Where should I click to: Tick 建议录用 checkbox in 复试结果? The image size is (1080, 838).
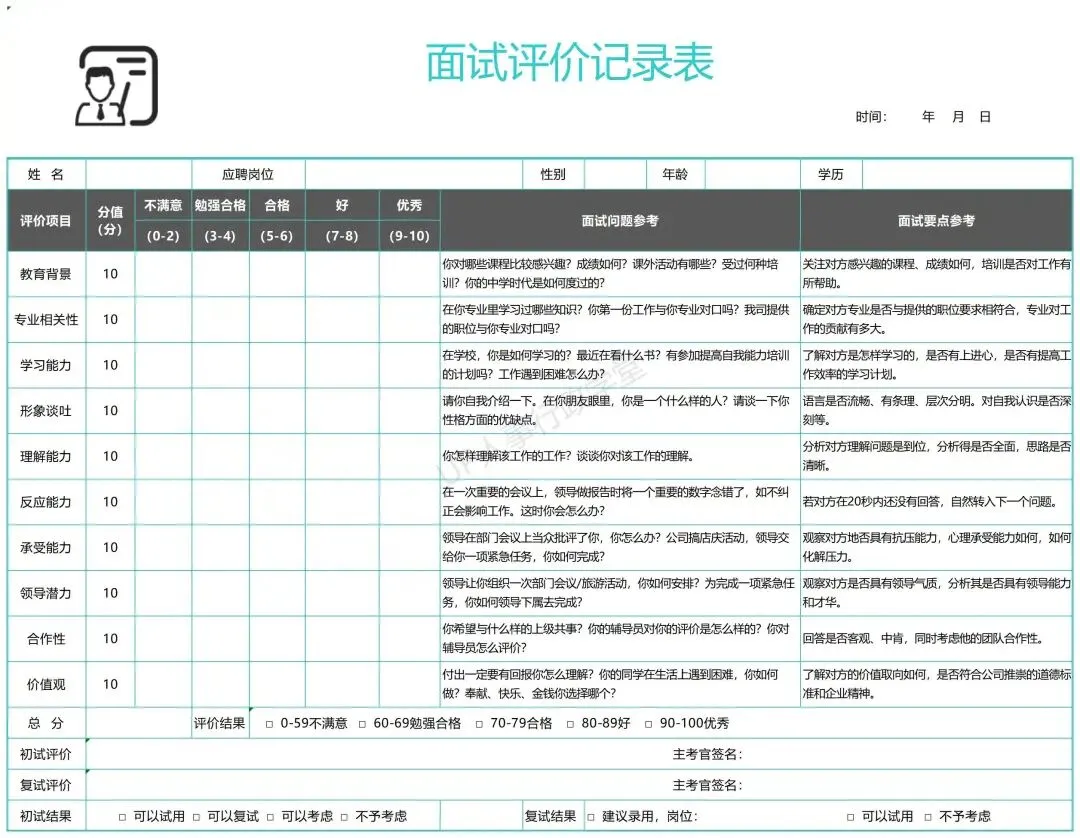click(x=591, y=817)
